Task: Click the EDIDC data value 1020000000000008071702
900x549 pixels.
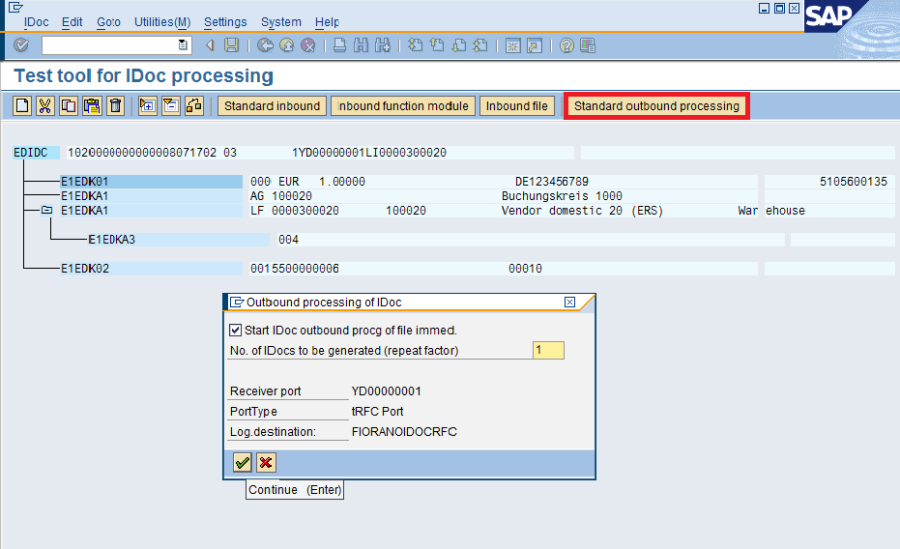Action: click(x=142, y=153)
